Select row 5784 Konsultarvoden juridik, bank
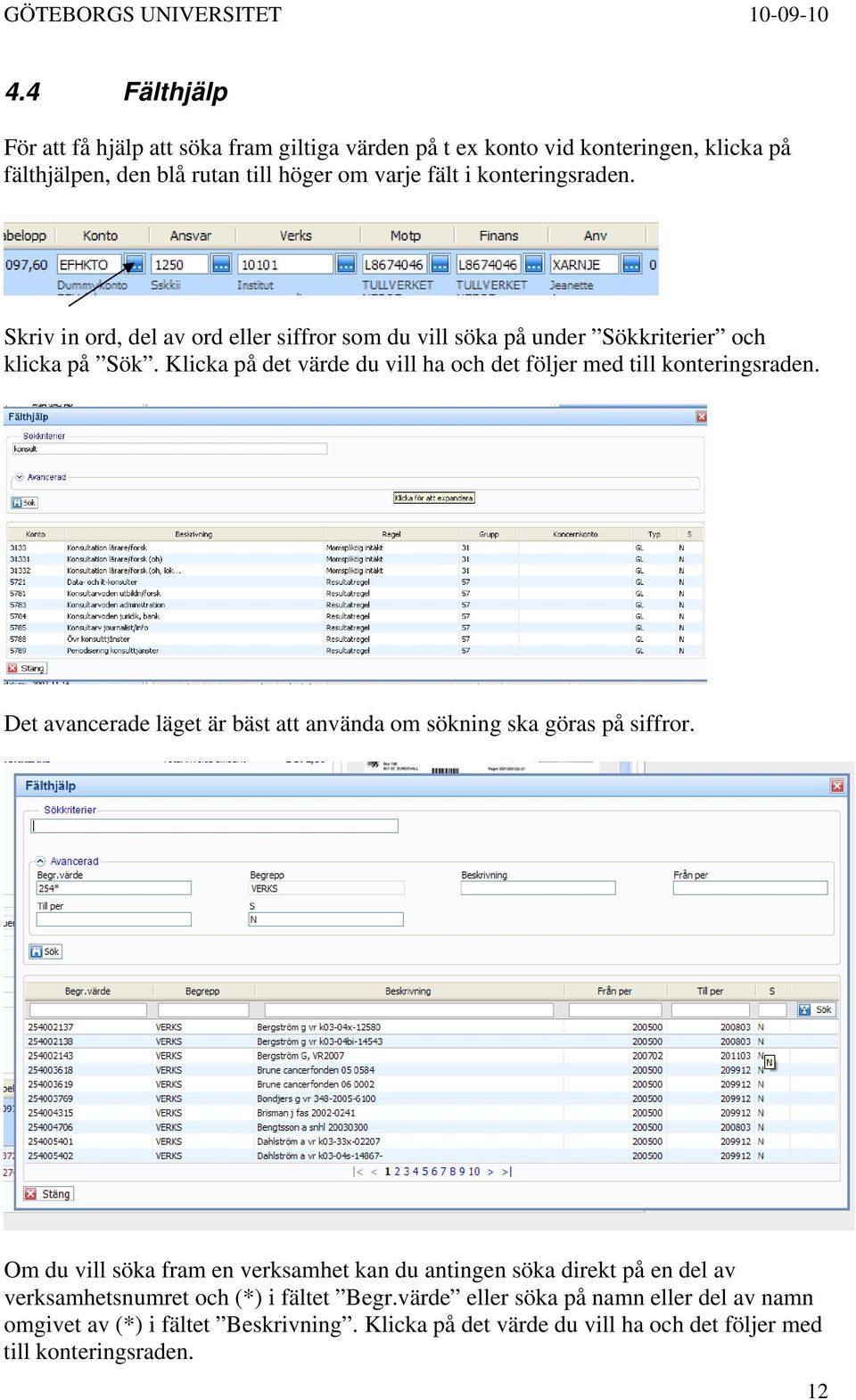 (355, 616)
